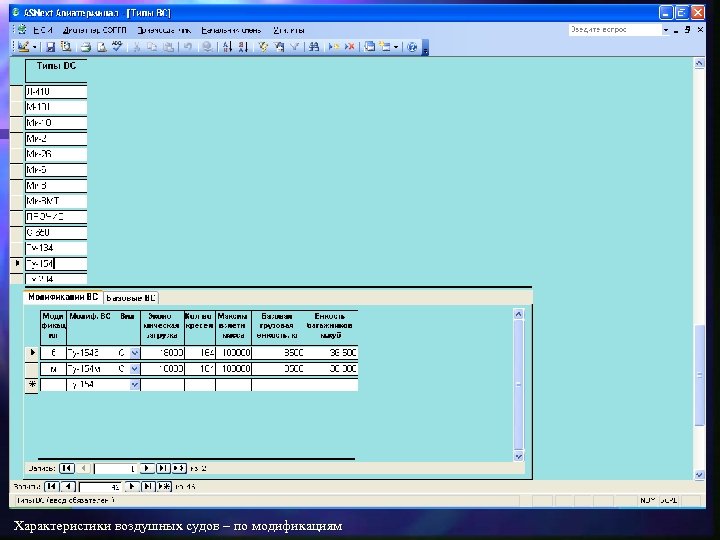Open the first menu bar item
The width and height of the screenshot is (720, 540).
coord(43,30)
